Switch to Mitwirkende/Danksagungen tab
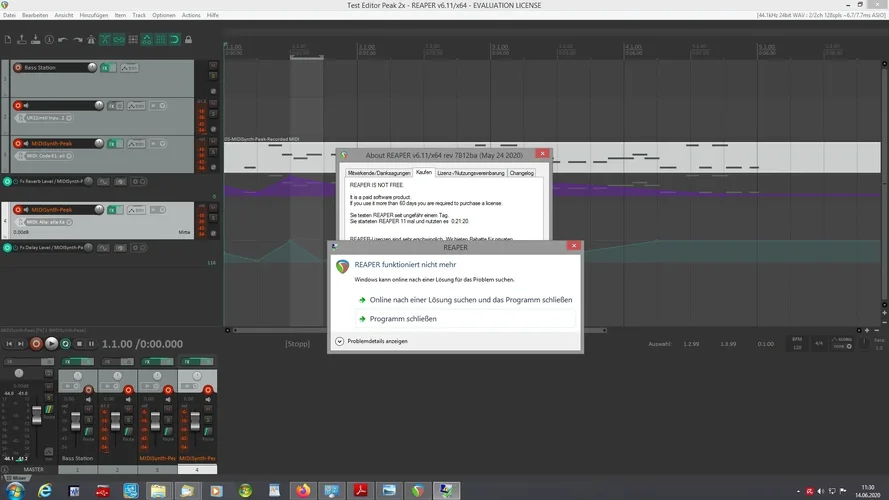 coord(379,173)
